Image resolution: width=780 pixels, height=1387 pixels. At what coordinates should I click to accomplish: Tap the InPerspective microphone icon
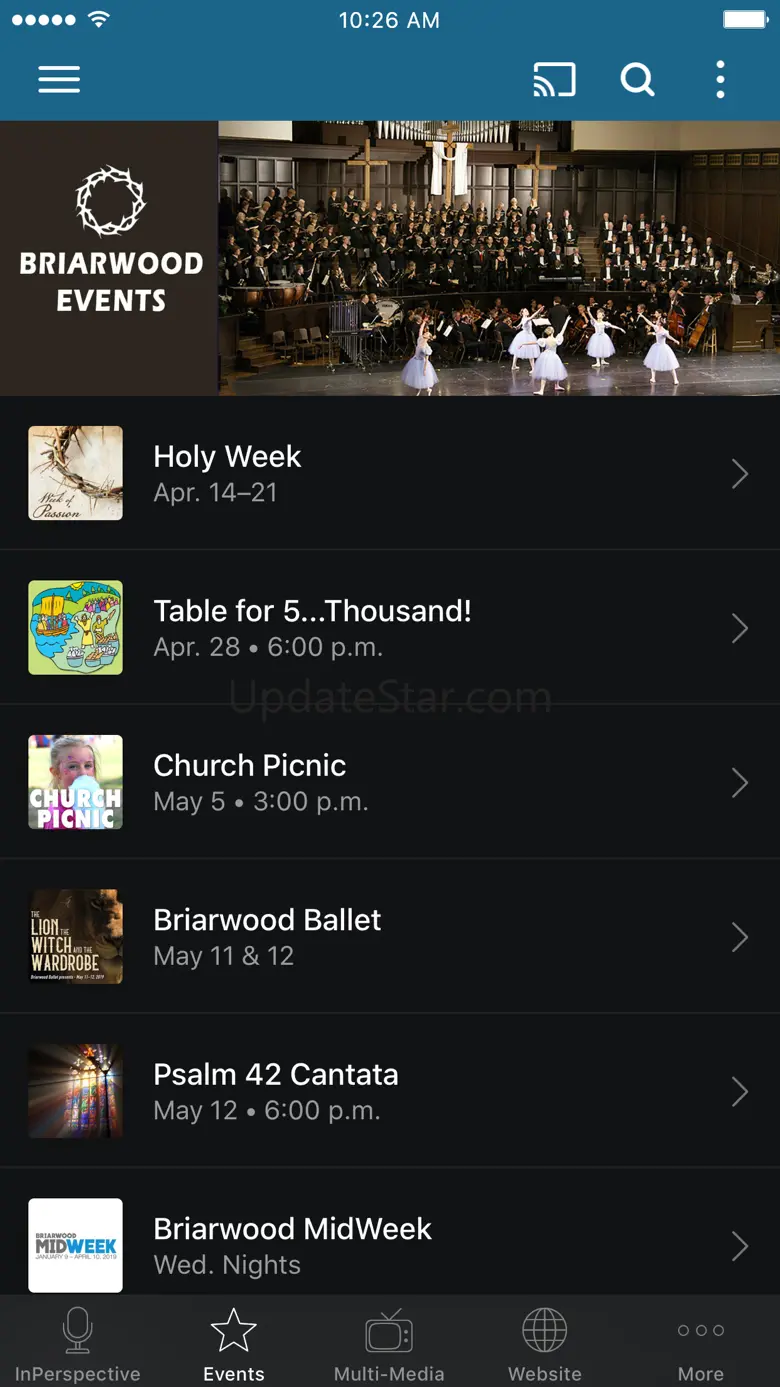(77, 1331)
